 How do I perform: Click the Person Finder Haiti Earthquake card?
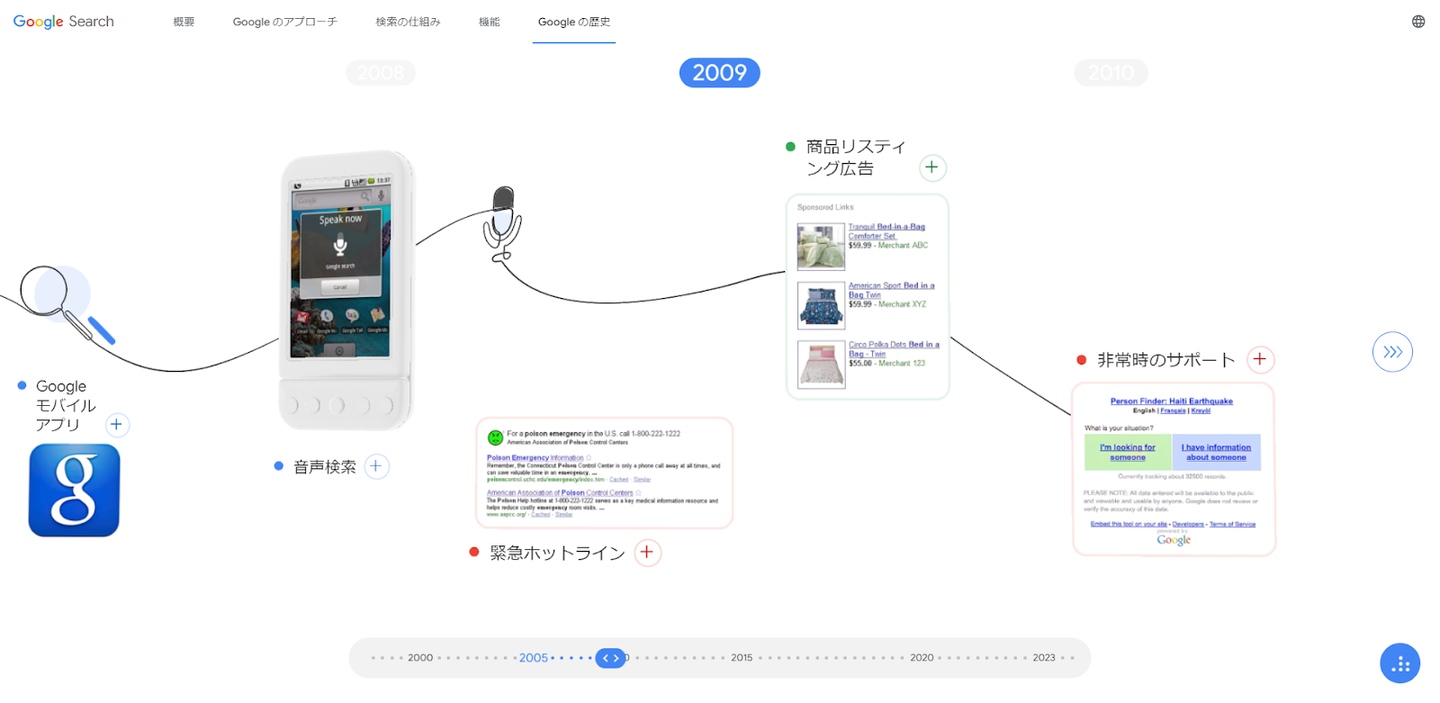coord(1174,469)
